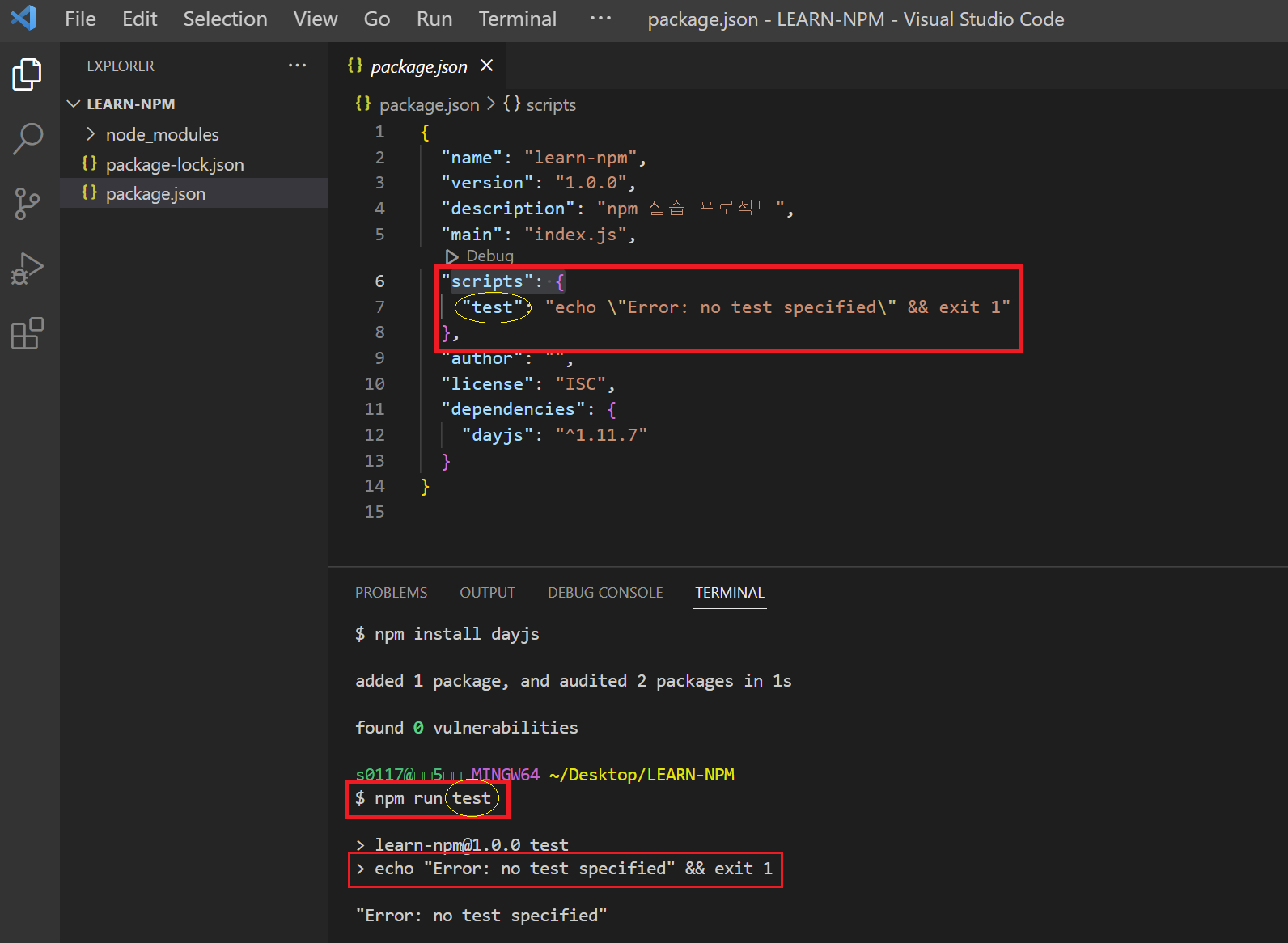1288x943 pixels.
Task: Click the scripts breadcrumb item
Action: pos(551,104)
